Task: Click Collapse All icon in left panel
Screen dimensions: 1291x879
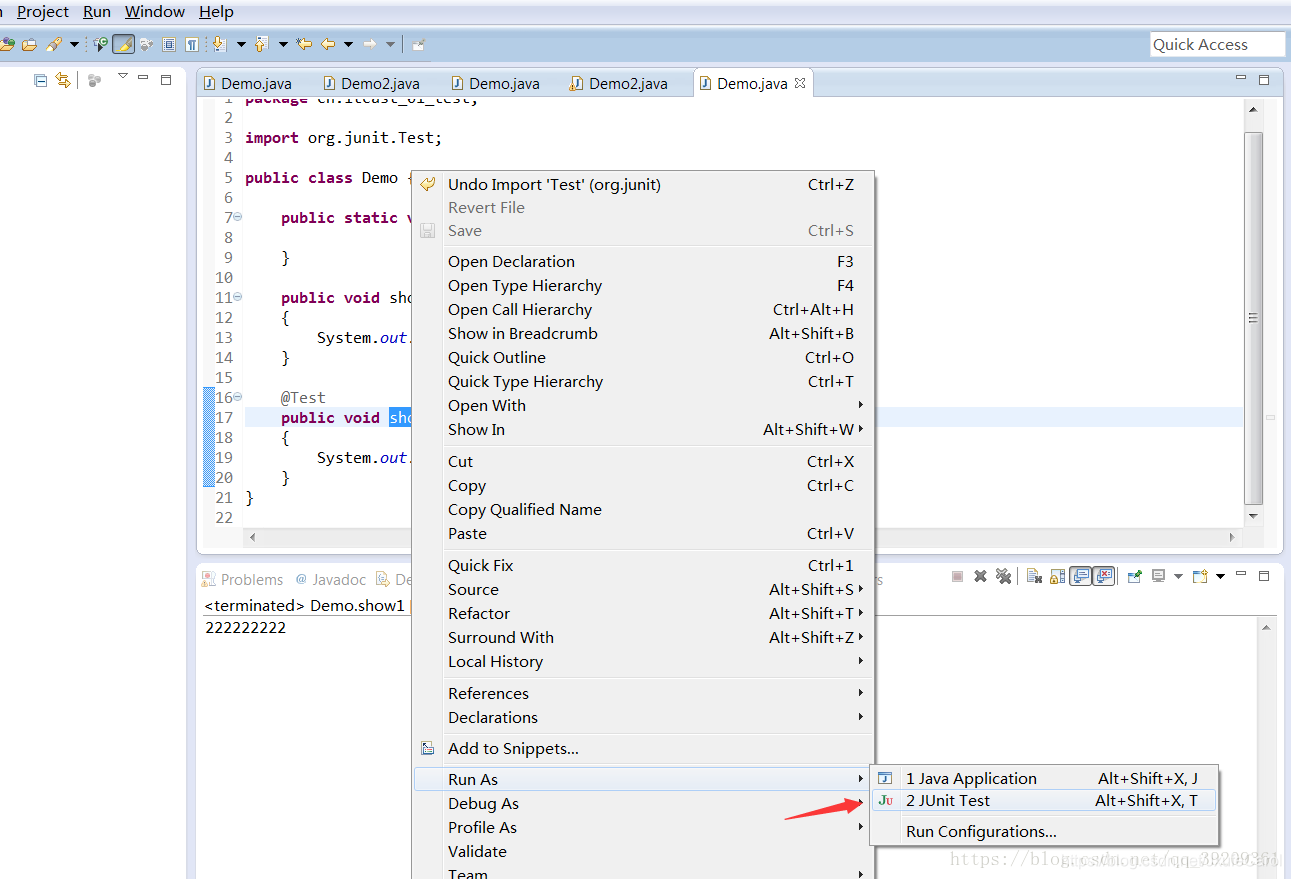Action: click(41, 80)
